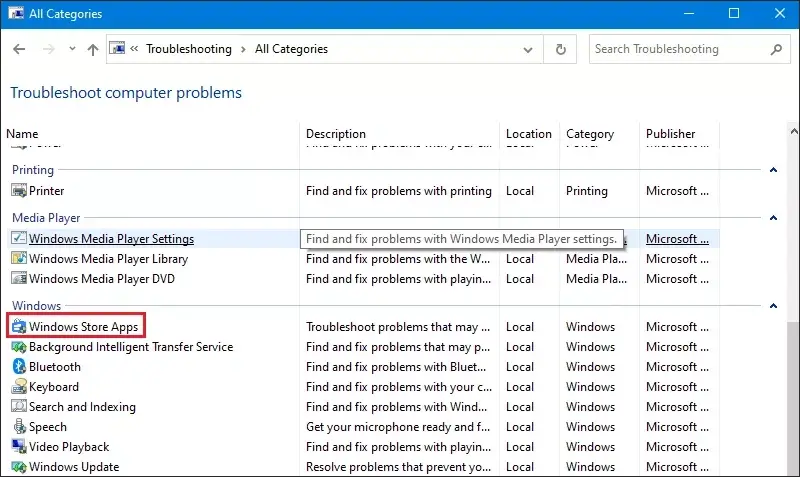Click the up-one-level arrow
The height and width of the screenshot is (477, 800).
[x=92, y=49]
